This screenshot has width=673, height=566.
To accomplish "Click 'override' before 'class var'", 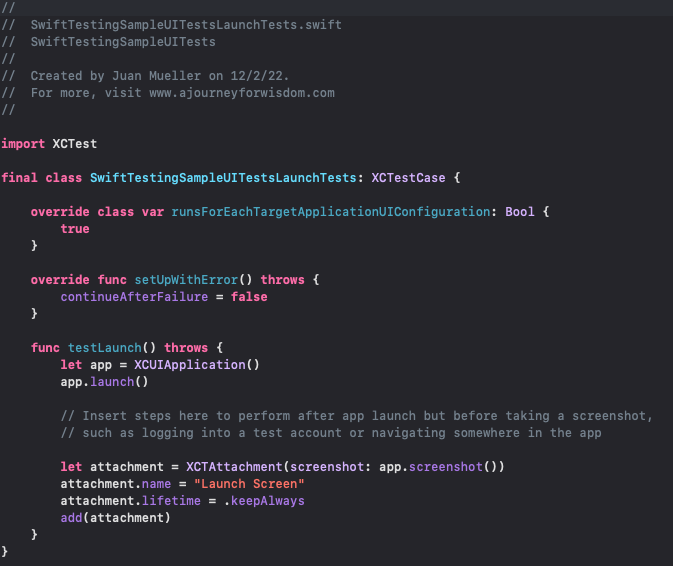I will [x=60, y=212].
